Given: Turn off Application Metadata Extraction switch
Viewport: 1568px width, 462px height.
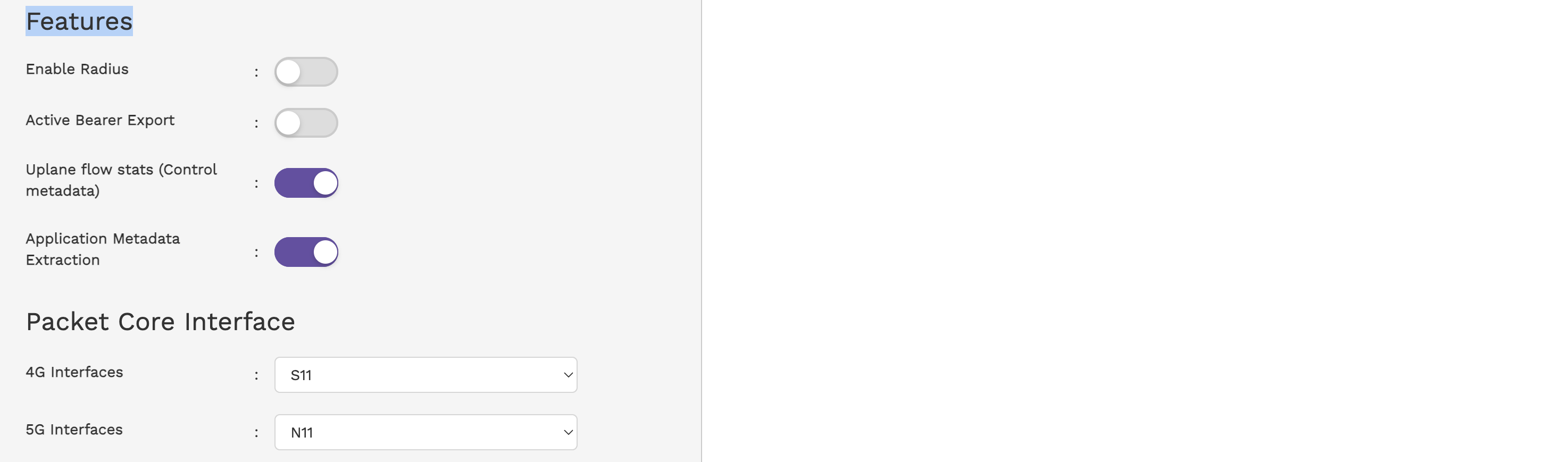Looking at the screenshot, I should (x=306, y=252).
